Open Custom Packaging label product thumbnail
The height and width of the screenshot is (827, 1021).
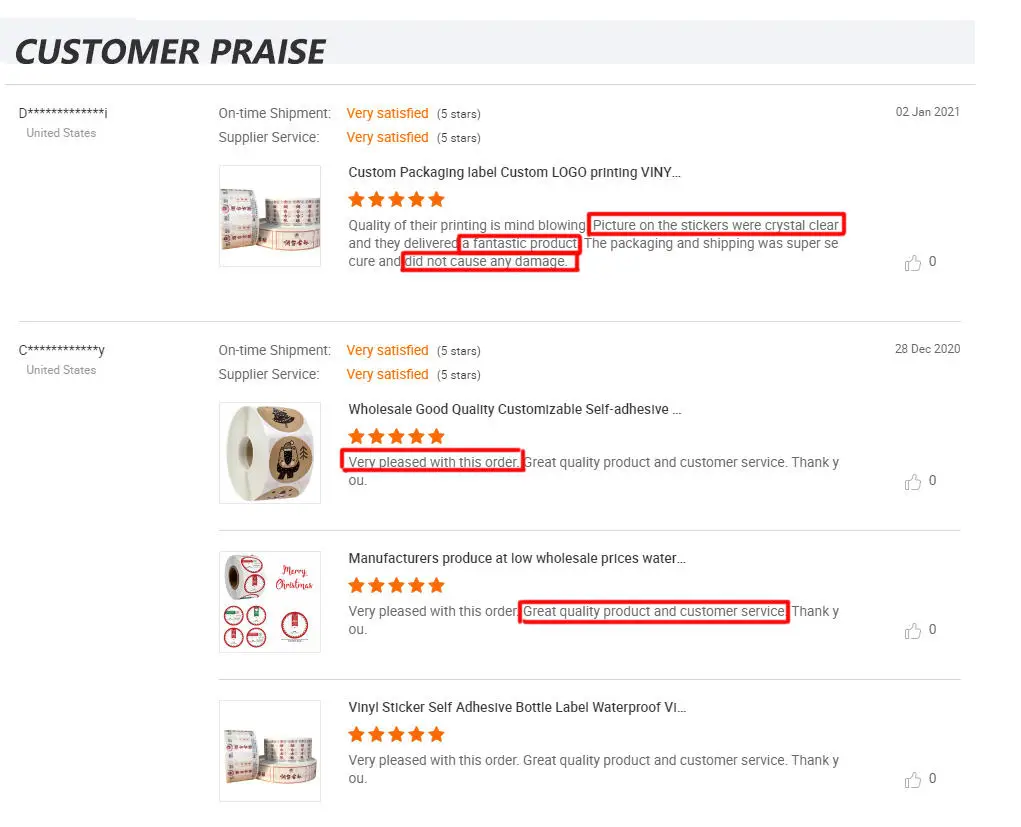tap(270, 216)
